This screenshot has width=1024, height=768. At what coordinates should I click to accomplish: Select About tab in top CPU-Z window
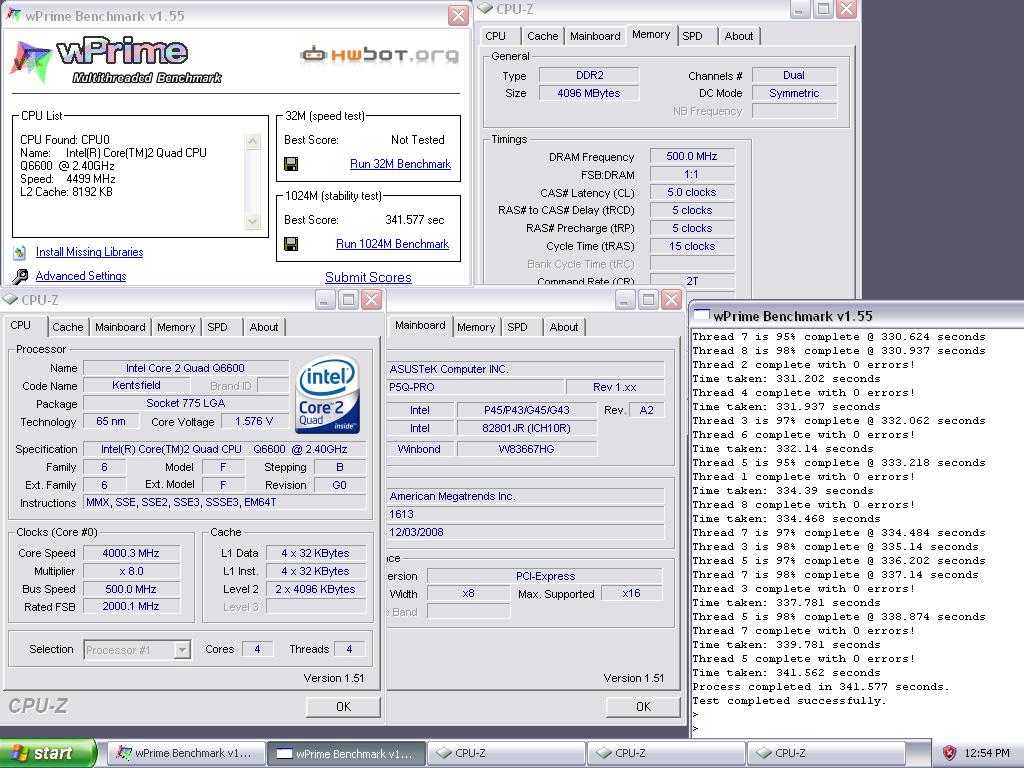coord(739,36)
